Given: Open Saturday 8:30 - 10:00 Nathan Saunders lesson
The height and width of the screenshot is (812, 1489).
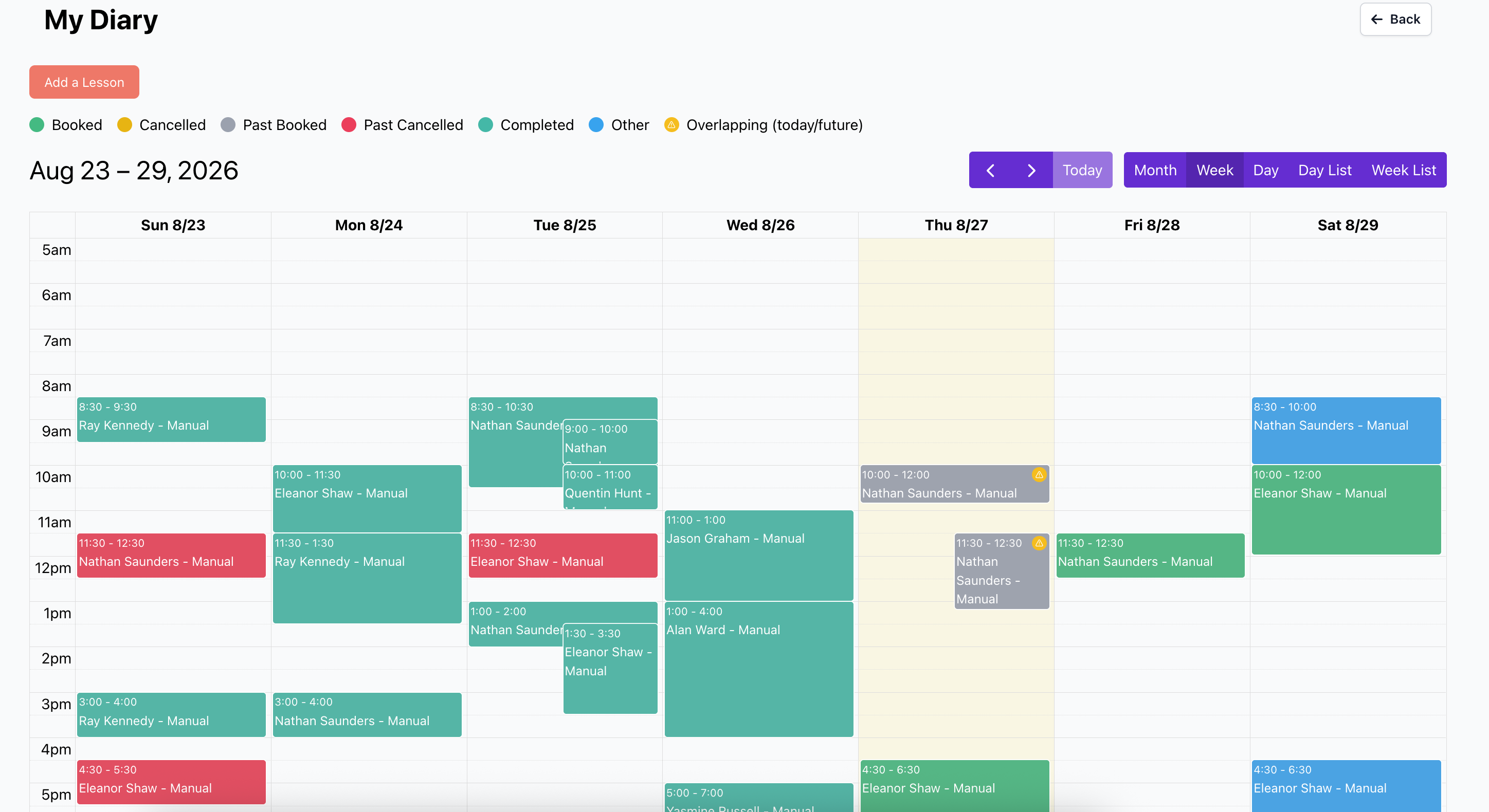Looking at the screenshot, I should pos(1346,431).
